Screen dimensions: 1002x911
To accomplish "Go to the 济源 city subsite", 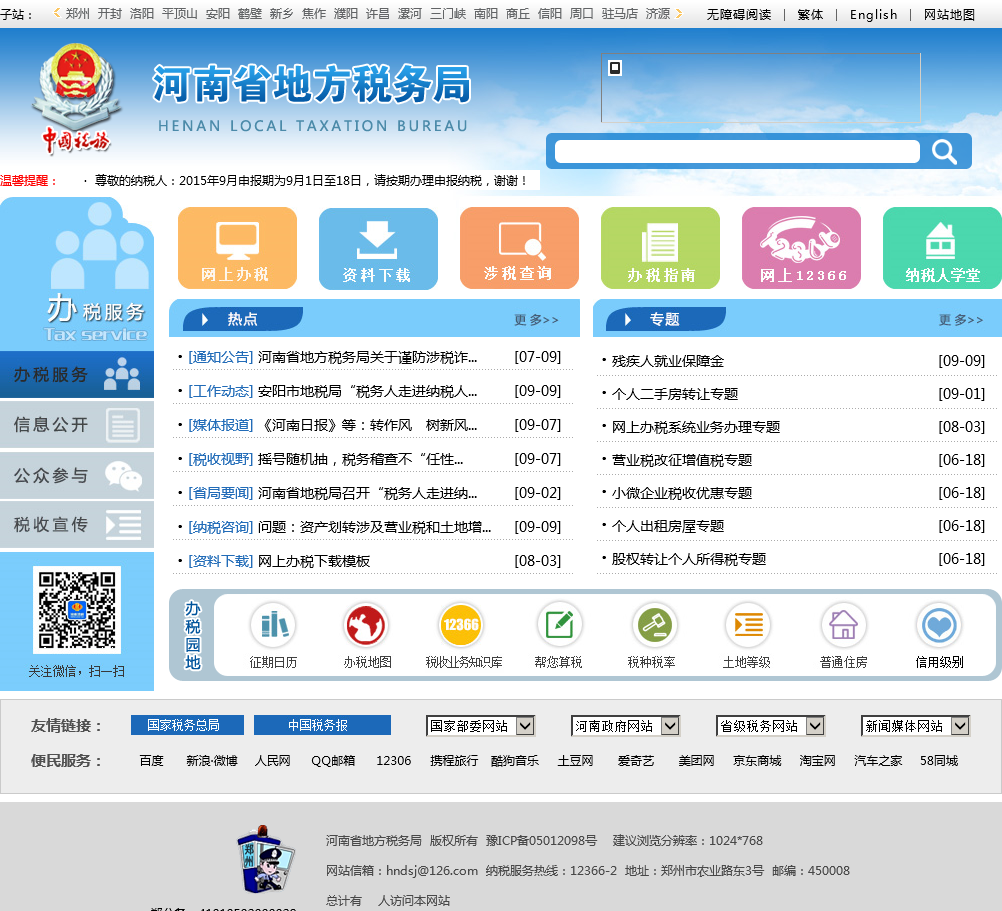I will click(x=658, y=13).
